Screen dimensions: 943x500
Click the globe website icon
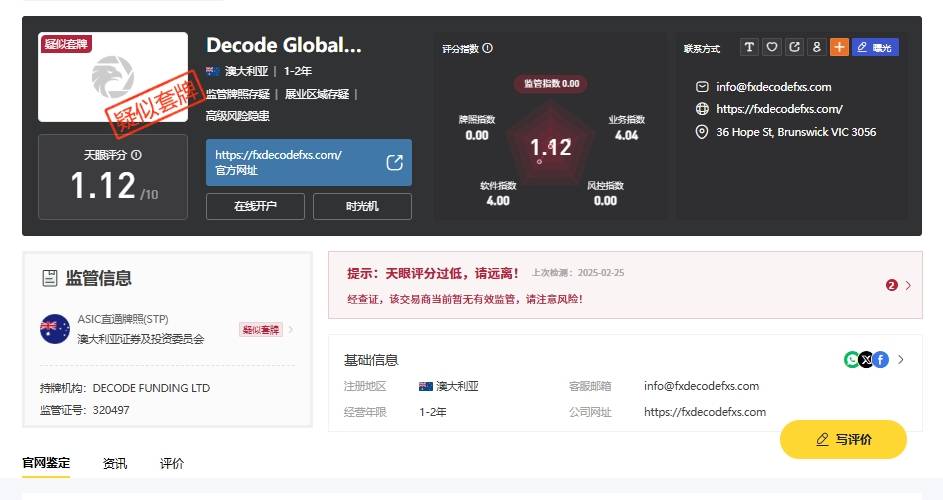coord(702,109)
